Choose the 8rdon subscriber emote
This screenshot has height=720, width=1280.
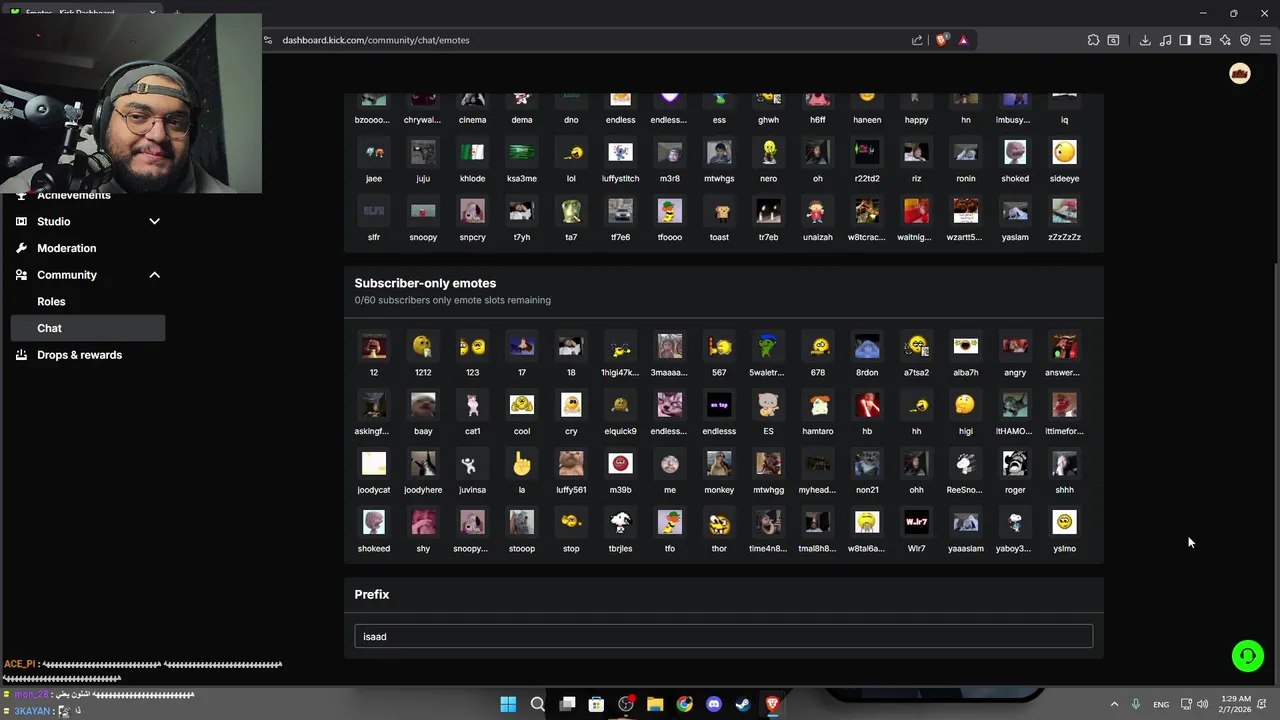(x=867, y=347)
